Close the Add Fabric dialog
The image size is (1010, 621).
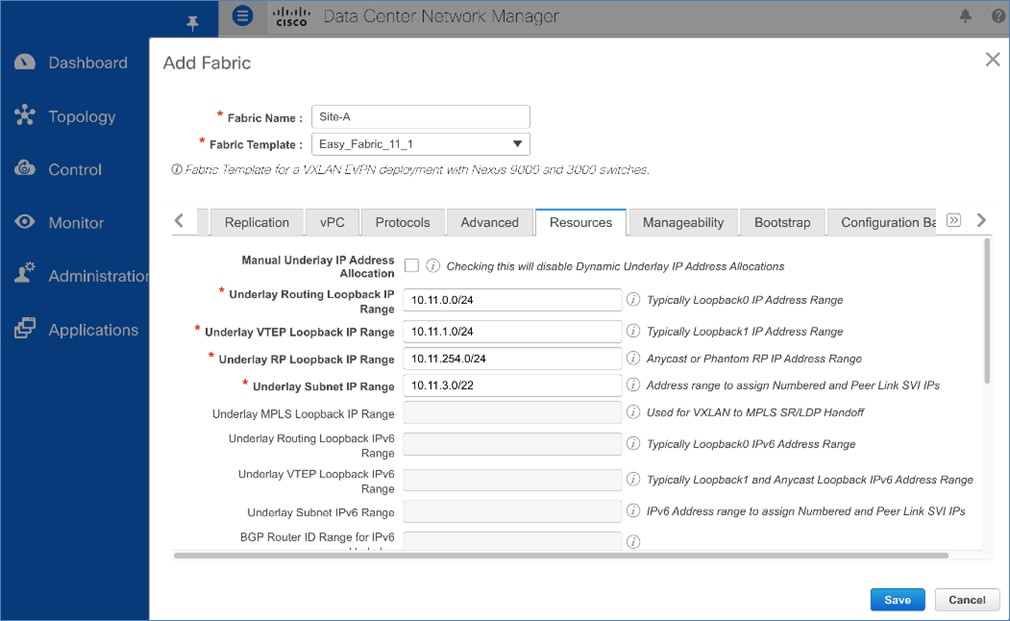click(993, 59)
